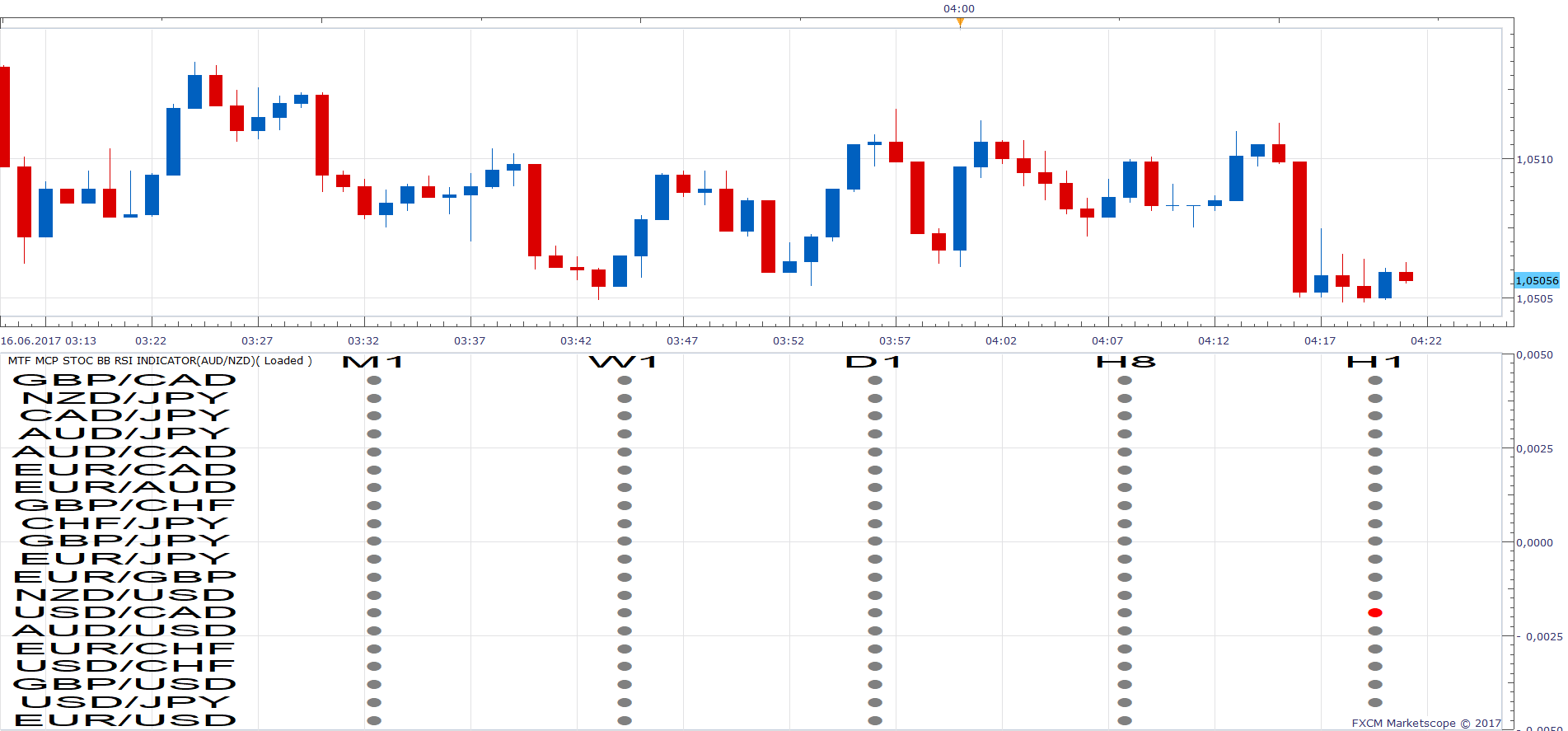This screenshot has width=1568, height=731.
Task: Click the EUR/CAD D1 indicator dot
Action: [x=875, y=471]
